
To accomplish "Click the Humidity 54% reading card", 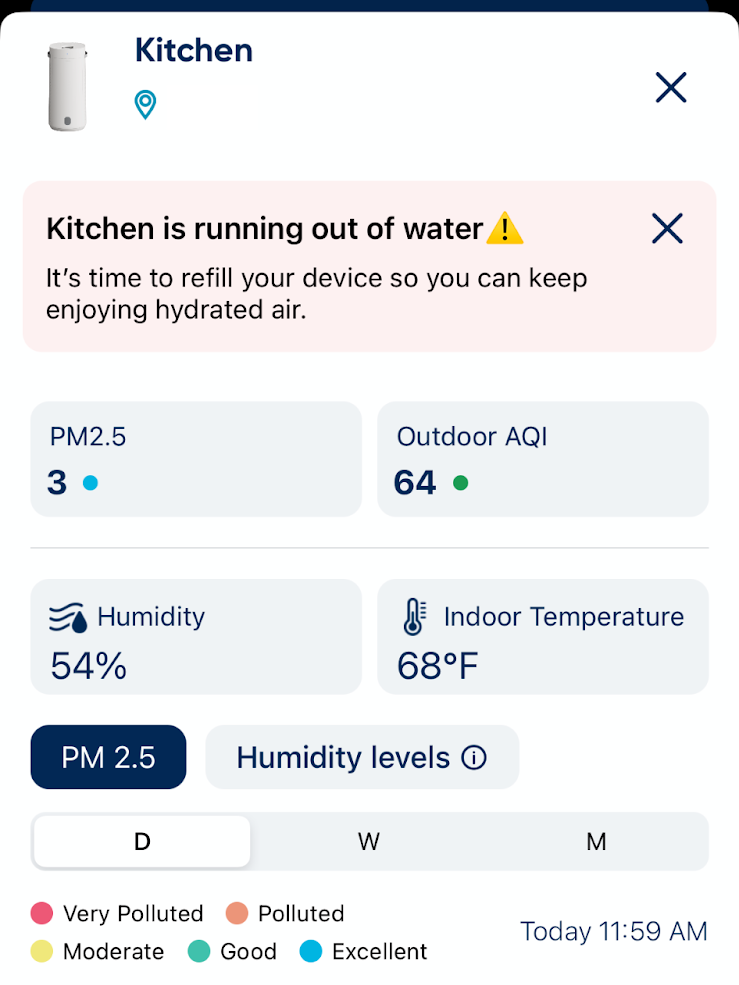I will [196, 637].
